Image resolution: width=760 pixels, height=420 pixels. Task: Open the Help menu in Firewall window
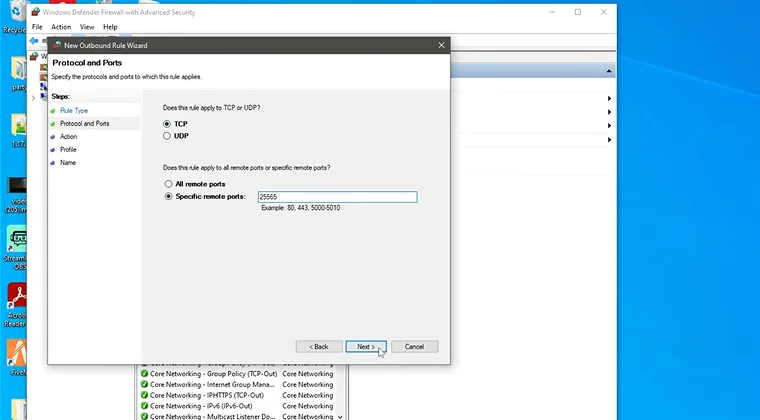110,27
